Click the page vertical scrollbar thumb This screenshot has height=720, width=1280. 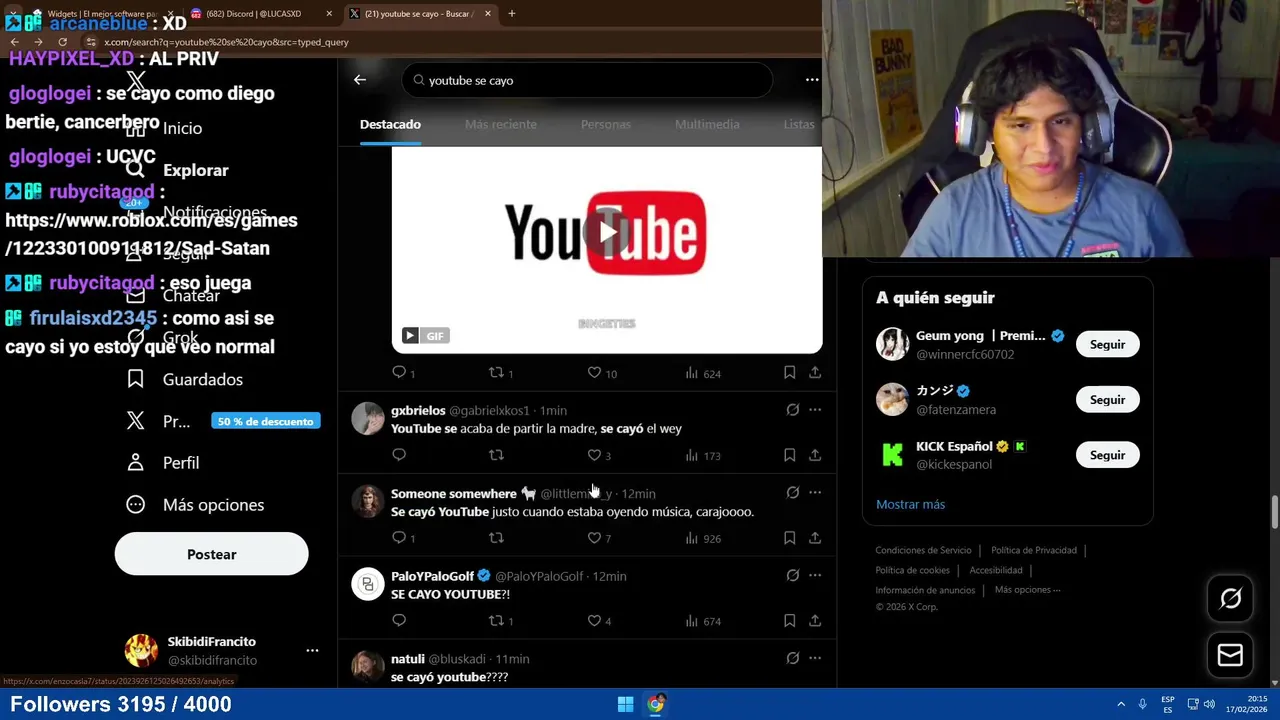point(1274,512)
